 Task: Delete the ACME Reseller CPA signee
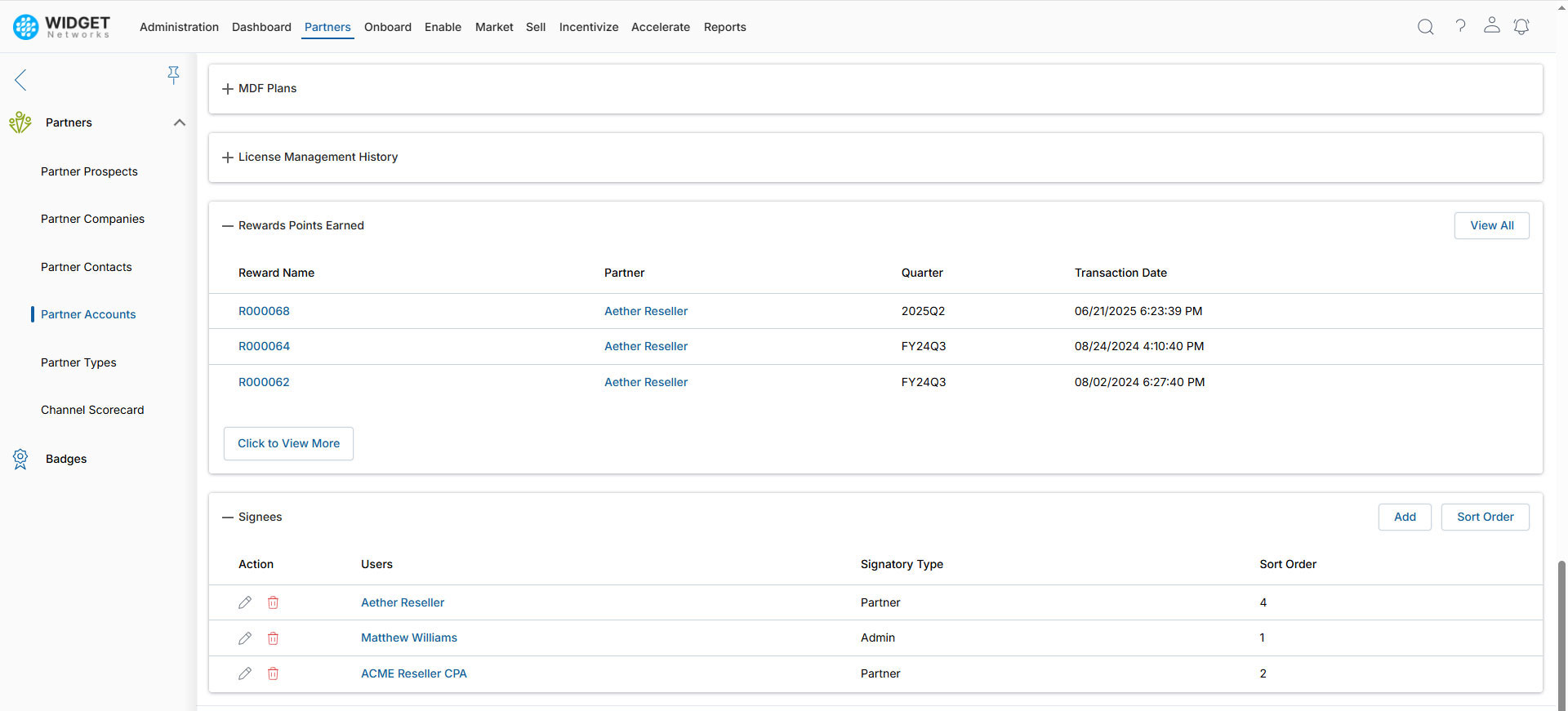(x=273, y=673)
